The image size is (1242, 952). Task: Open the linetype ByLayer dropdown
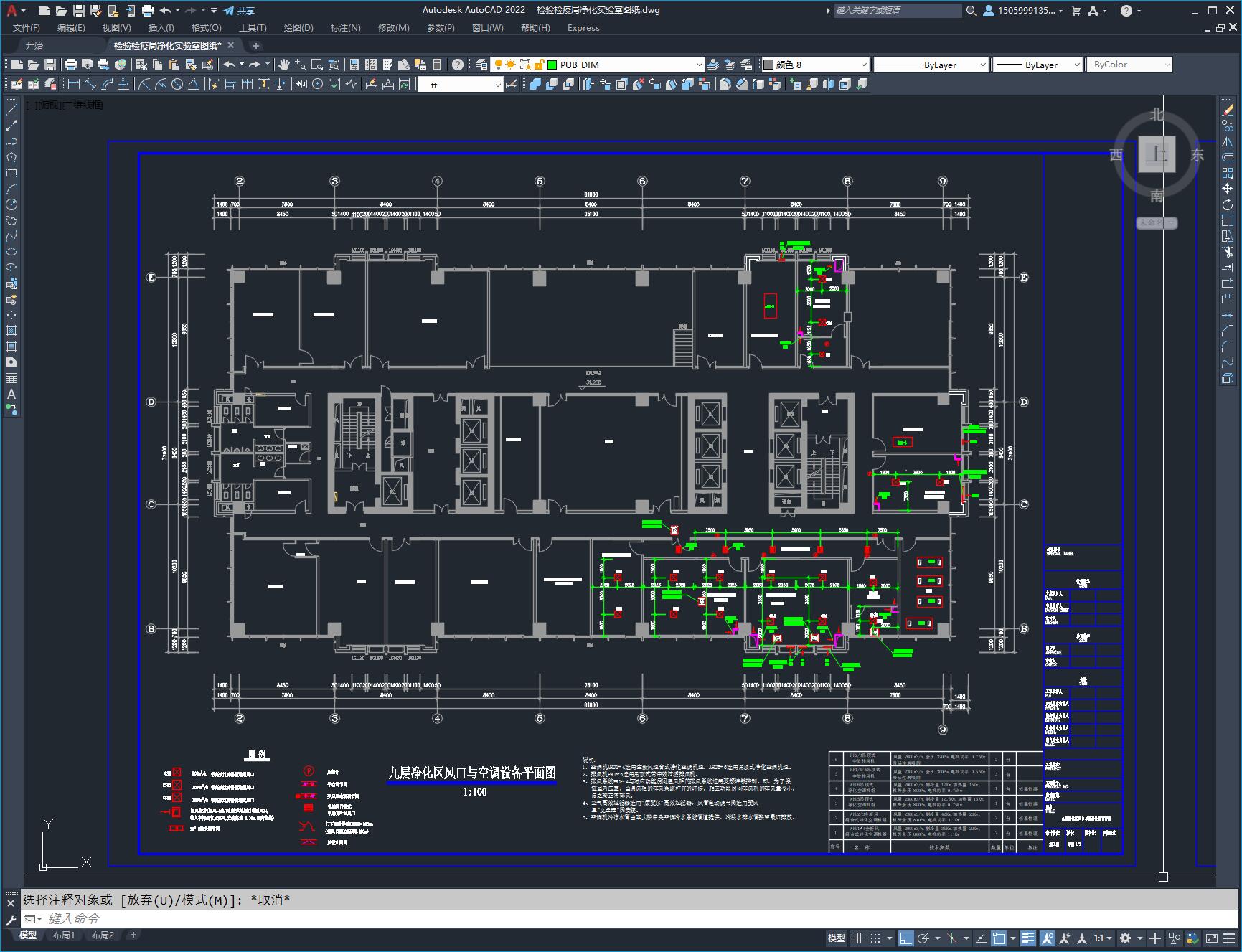coord(983,65)
